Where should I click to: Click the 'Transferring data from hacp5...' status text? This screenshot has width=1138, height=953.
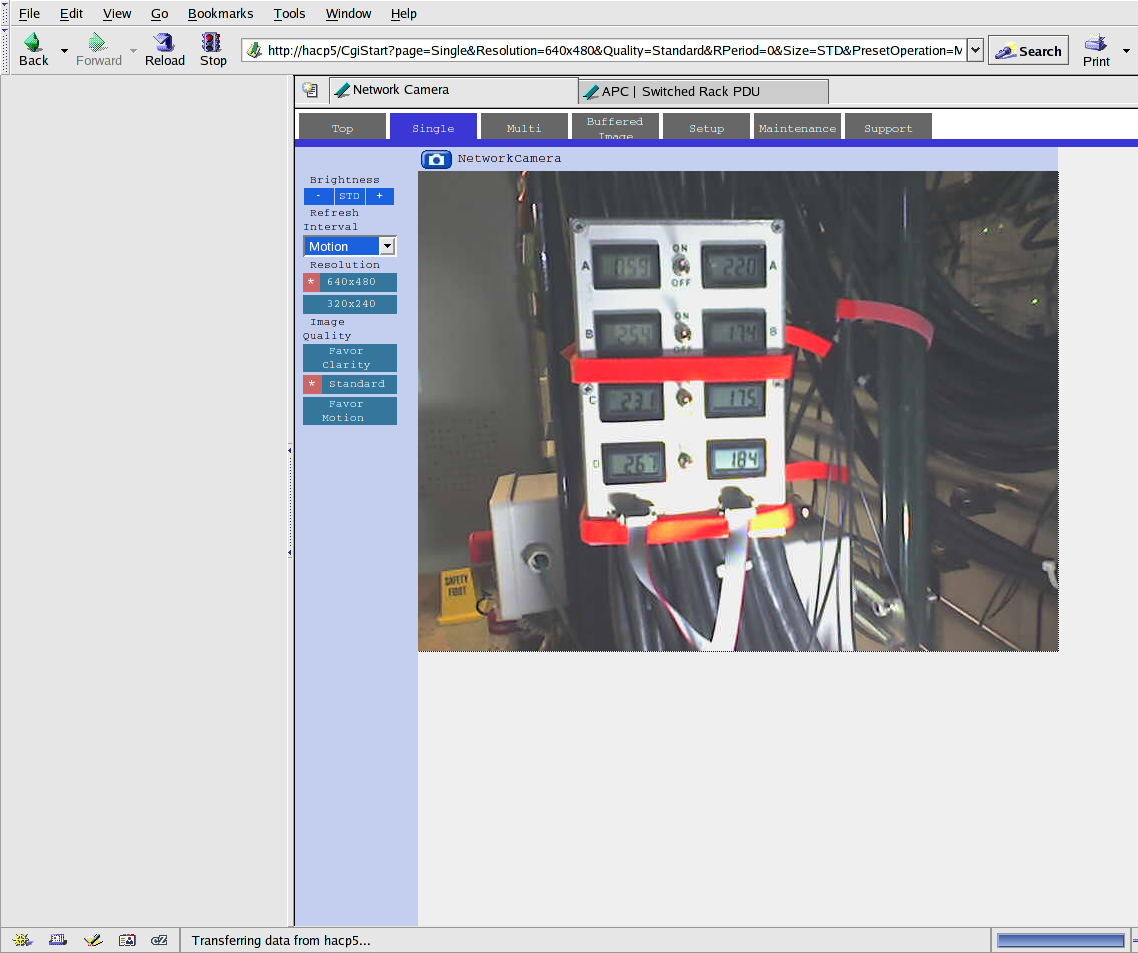pyautogui.click(x=281, y=941)
